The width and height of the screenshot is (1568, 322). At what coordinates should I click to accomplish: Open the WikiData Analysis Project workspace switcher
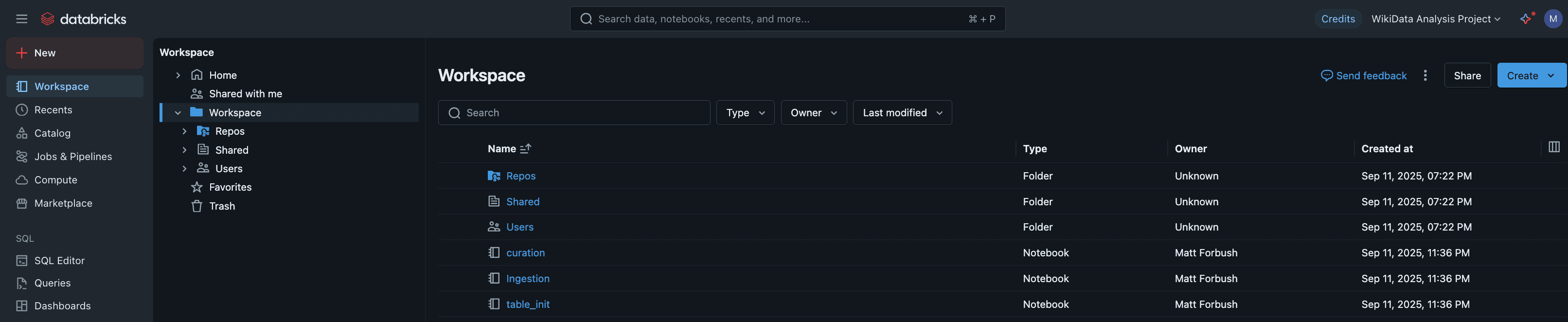pyautogui.click(x=1436, y=19)
